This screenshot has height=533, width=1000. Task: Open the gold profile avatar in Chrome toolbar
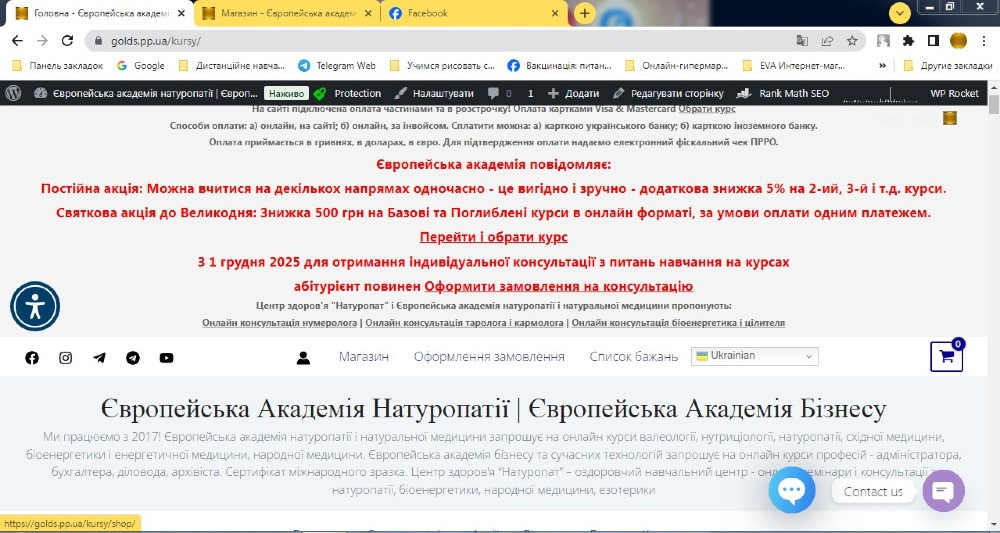click(x=958, y=41)
